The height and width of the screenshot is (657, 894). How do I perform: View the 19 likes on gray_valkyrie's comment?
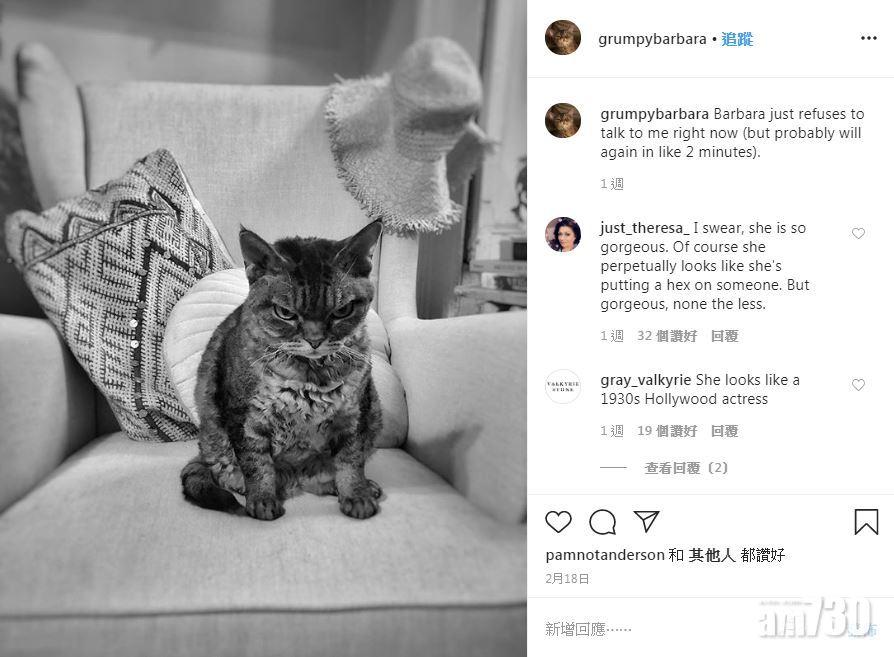pos(667,431)
